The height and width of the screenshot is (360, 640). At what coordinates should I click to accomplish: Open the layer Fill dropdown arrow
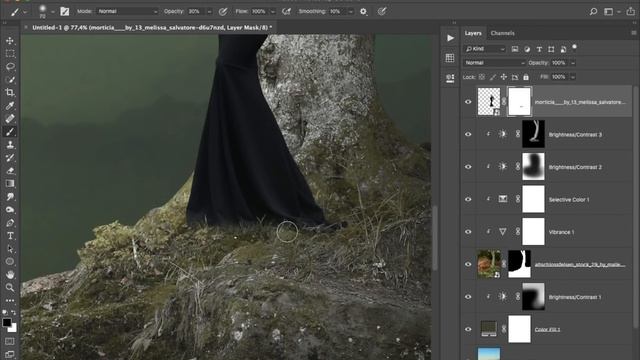click(x=573, y=77)
